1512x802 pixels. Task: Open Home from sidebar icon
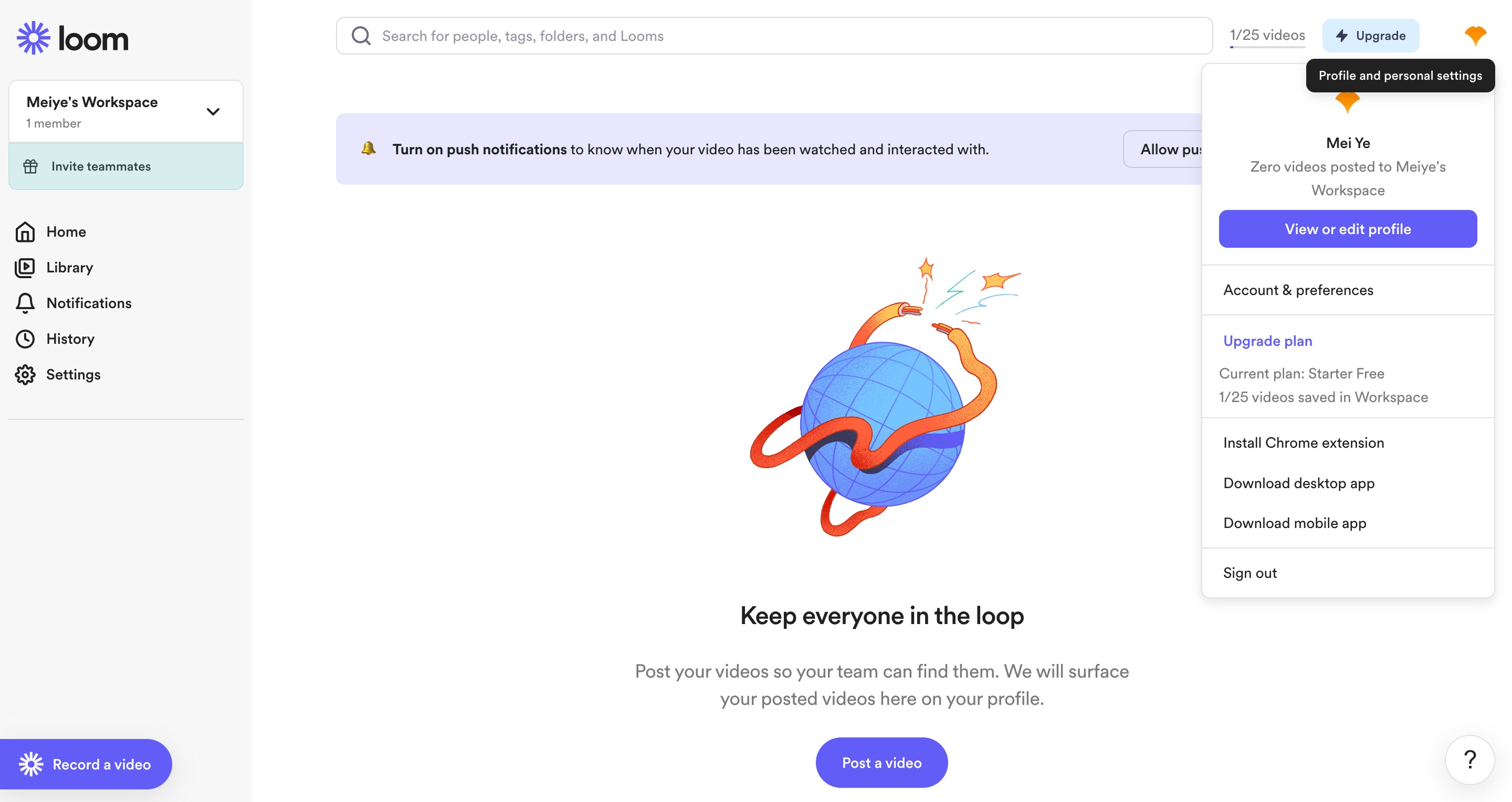(25, 232)
